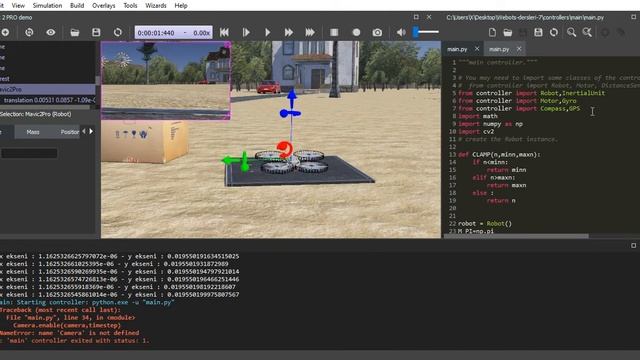Screen dimensions: 640x360
Task: Switch to the second main.py tab
Action: (x=499, y=49)
